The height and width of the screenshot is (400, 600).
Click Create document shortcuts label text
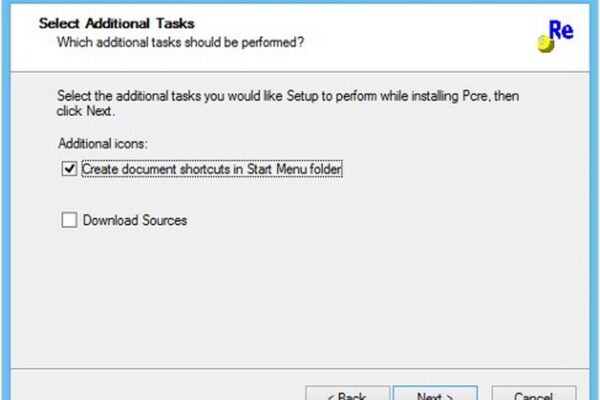click(x=212, y=169)
